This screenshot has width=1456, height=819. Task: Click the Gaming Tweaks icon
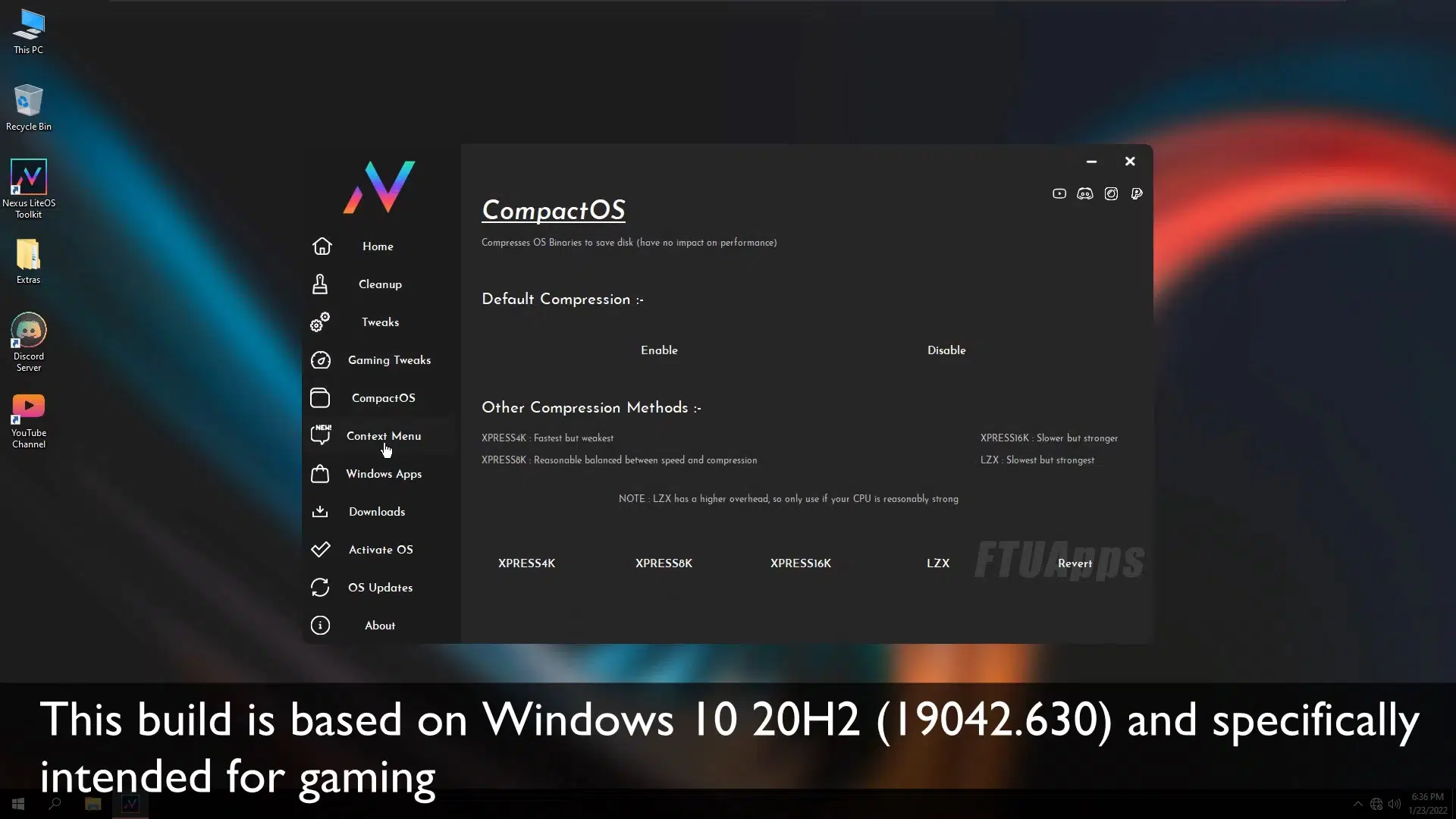320,359
